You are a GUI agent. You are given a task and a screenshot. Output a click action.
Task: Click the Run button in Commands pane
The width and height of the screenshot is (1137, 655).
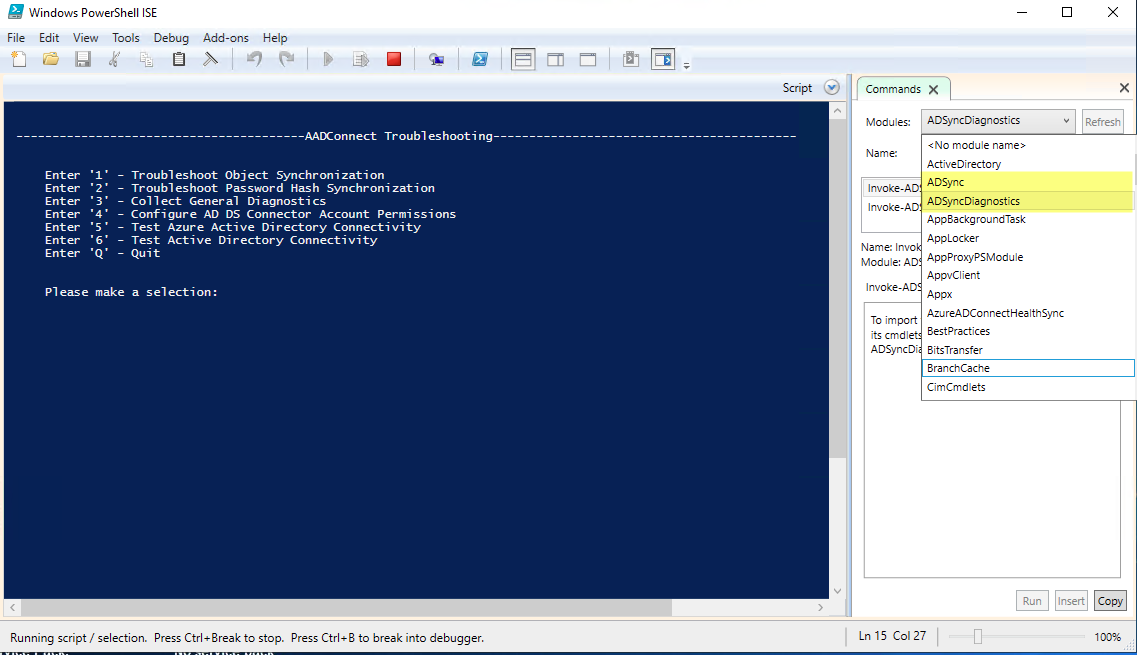tap(1032, 601)
